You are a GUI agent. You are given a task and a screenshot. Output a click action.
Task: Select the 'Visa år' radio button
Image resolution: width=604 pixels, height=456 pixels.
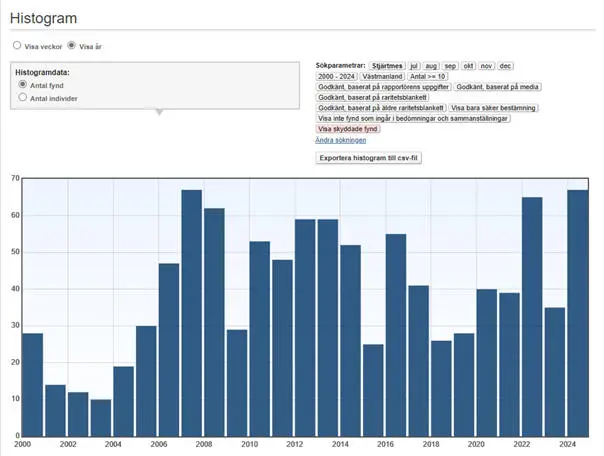coord(72,45)
